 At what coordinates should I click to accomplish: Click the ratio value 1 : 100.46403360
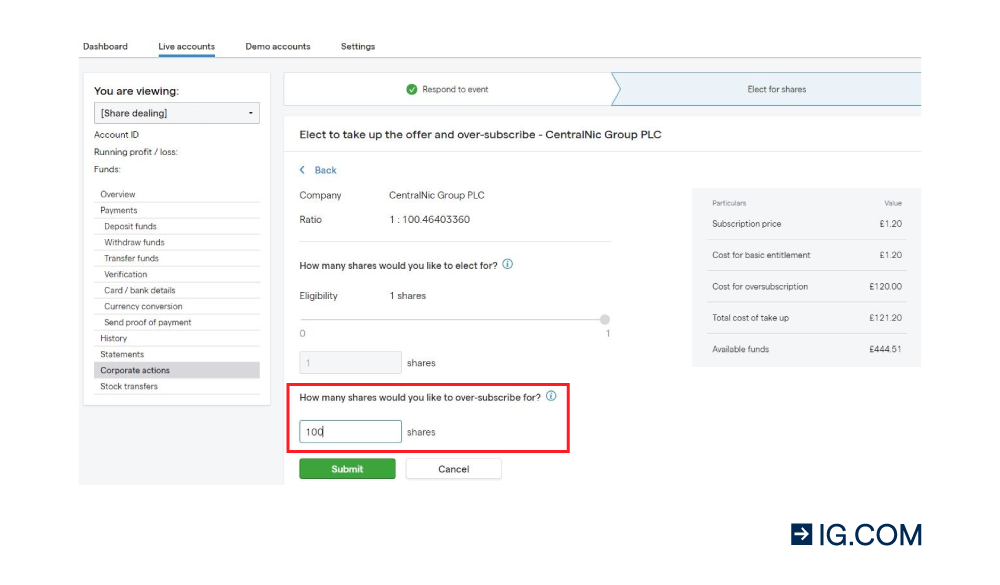point(429,219)
